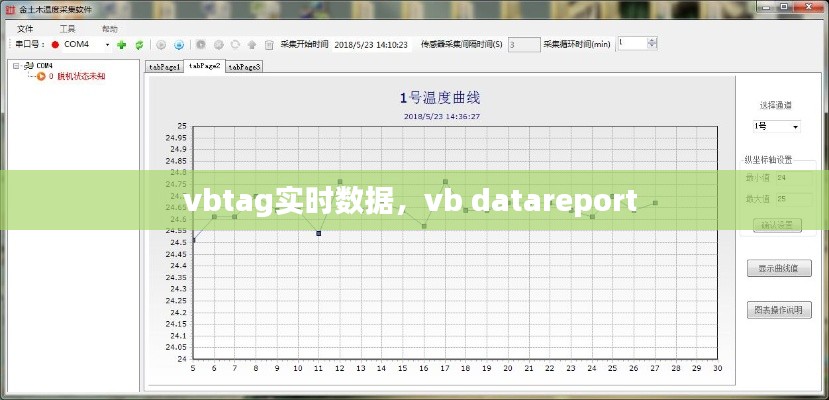
Task: Click the green plus add port icon
Action: pyautogui.click(x=121, y=45)
